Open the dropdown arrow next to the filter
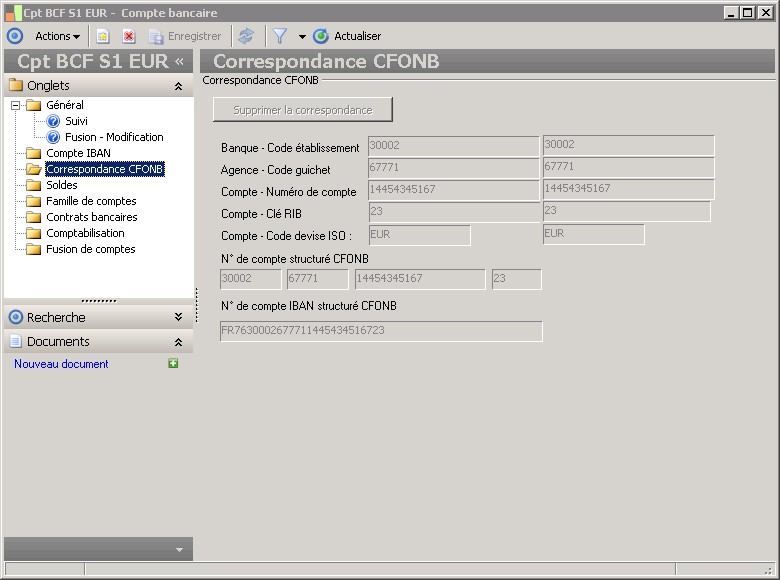Image resolution: width=780 pixels, height=580 pixels. click(302, 37)
